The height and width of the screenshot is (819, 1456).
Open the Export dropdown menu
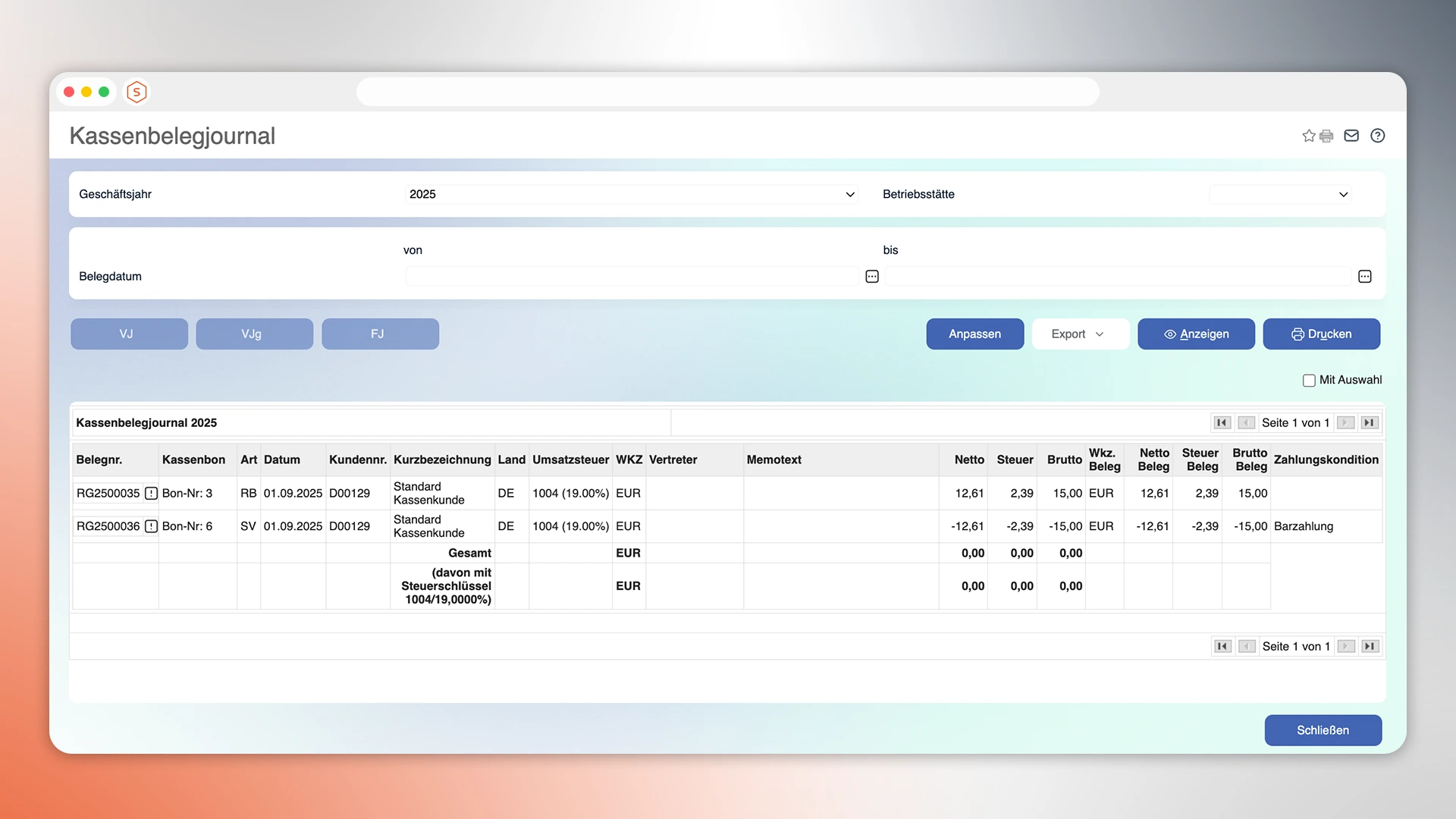[x=1080, y=334]
